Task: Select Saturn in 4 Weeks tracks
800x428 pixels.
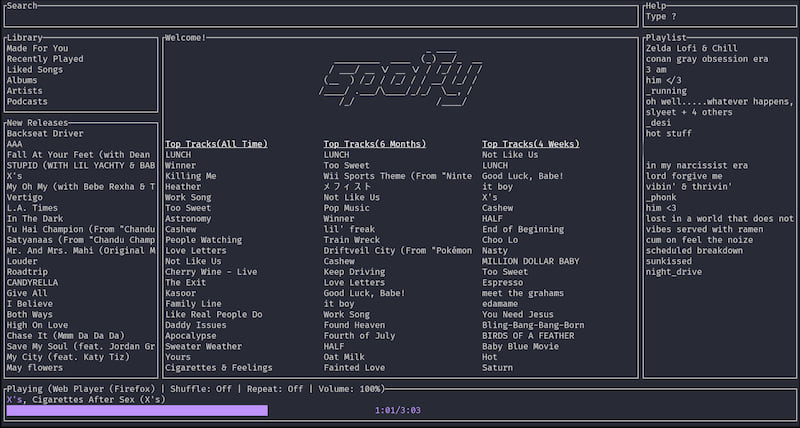Action: (497, 368)
